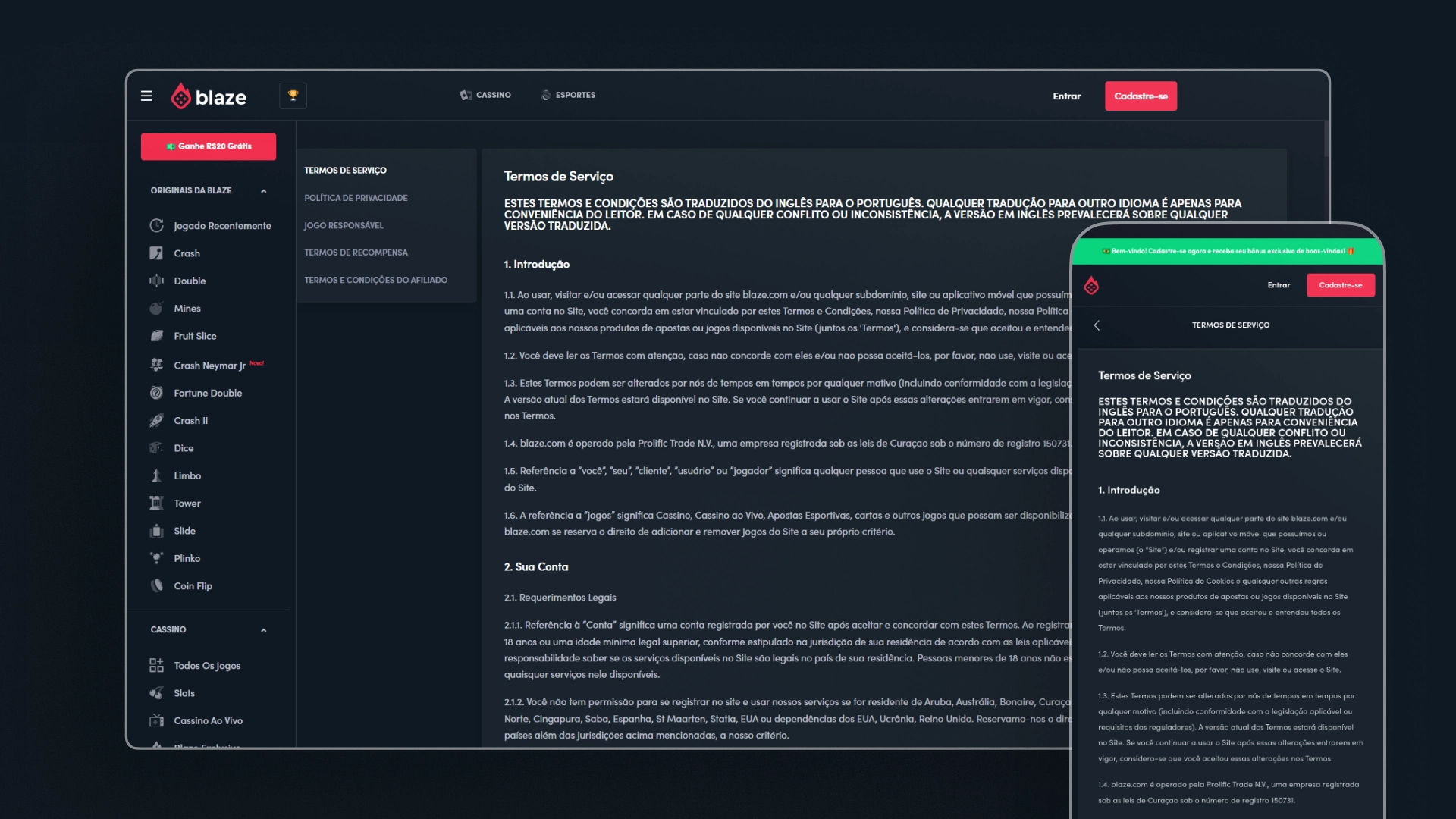Click the Fortune Double icon
The height and width of the screenshot is (819, 1456).
[x=156, y=393]
